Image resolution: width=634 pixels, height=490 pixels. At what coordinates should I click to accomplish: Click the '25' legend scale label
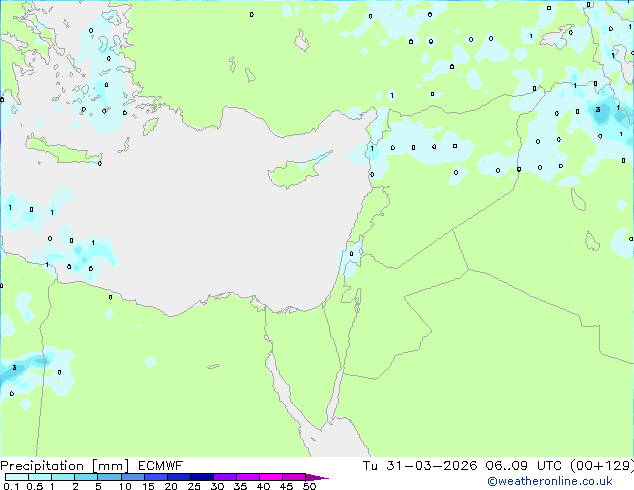[194, 486]
